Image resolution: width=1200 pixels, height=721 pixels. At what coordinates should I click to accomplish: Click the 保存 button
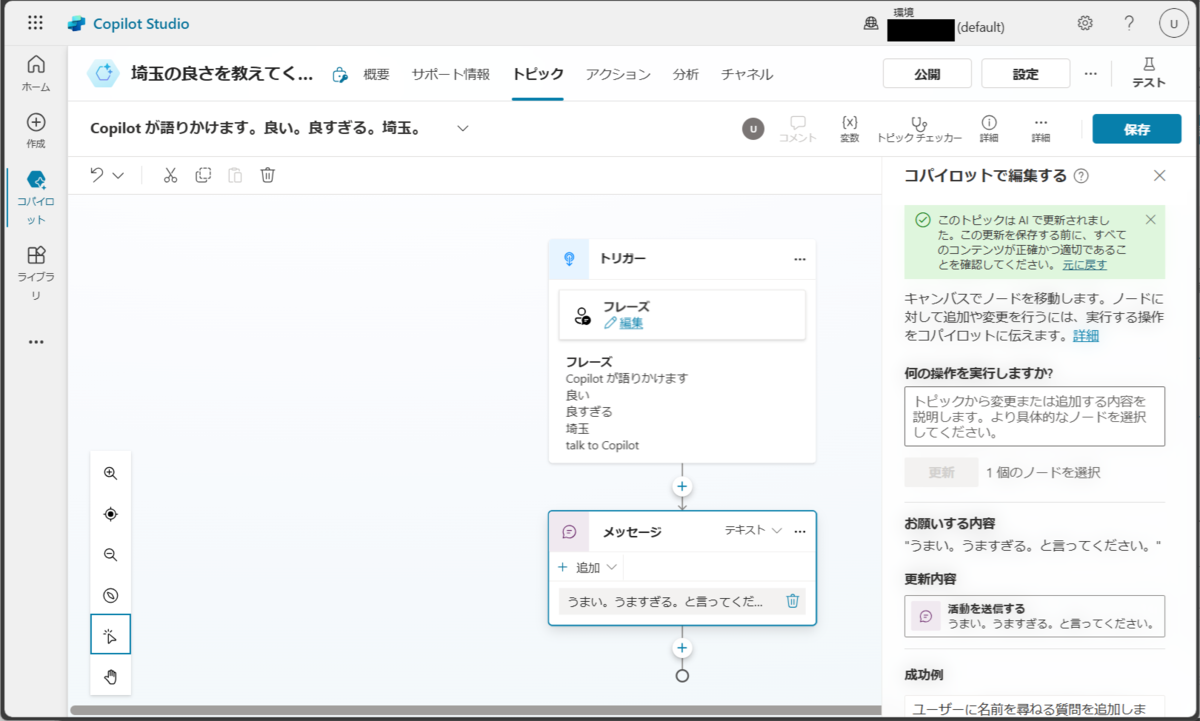(1137, 129)
